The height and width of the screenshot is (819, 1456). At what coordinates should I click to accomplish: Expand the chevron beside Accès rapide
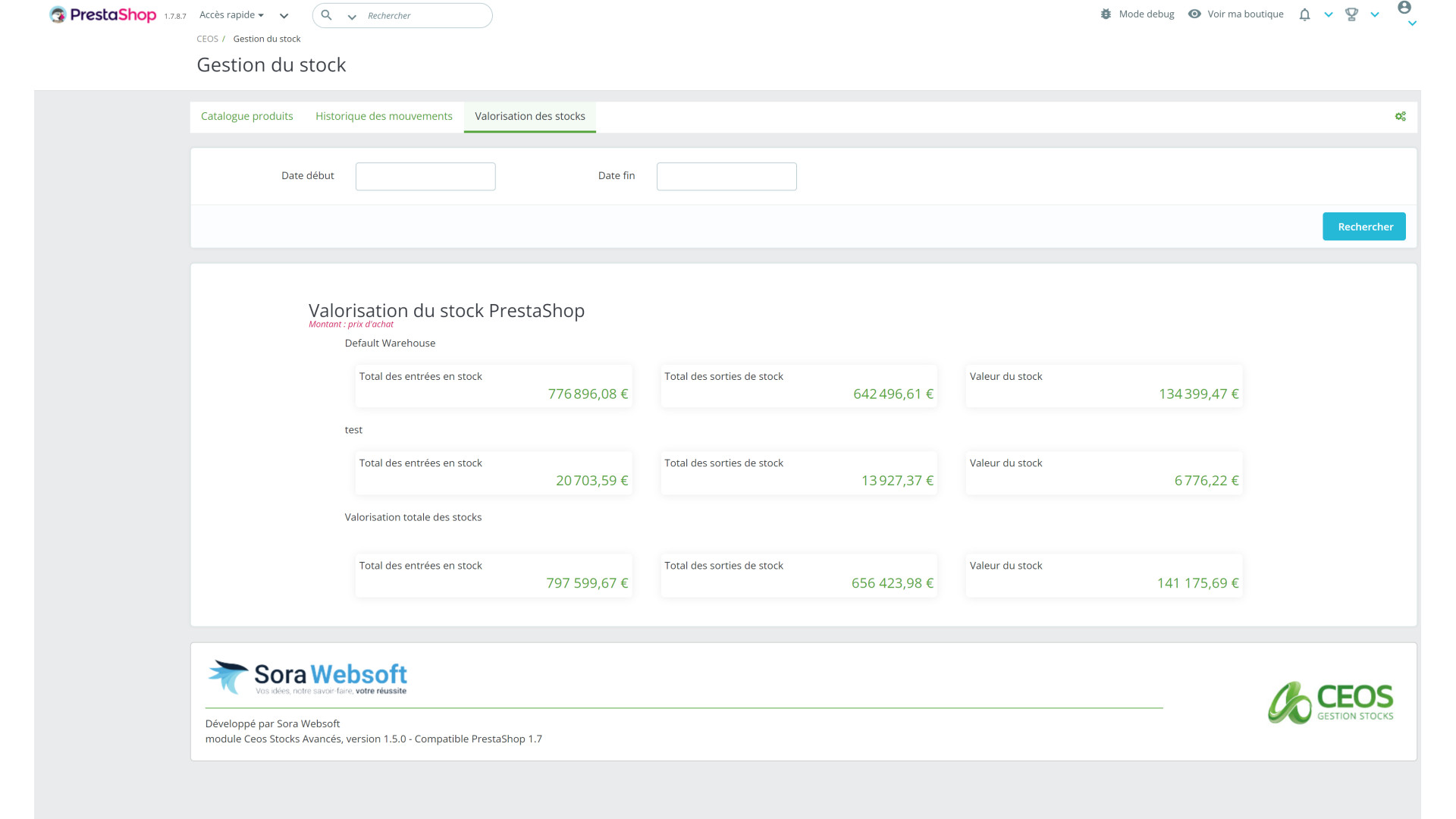click(x=284, y=16)
